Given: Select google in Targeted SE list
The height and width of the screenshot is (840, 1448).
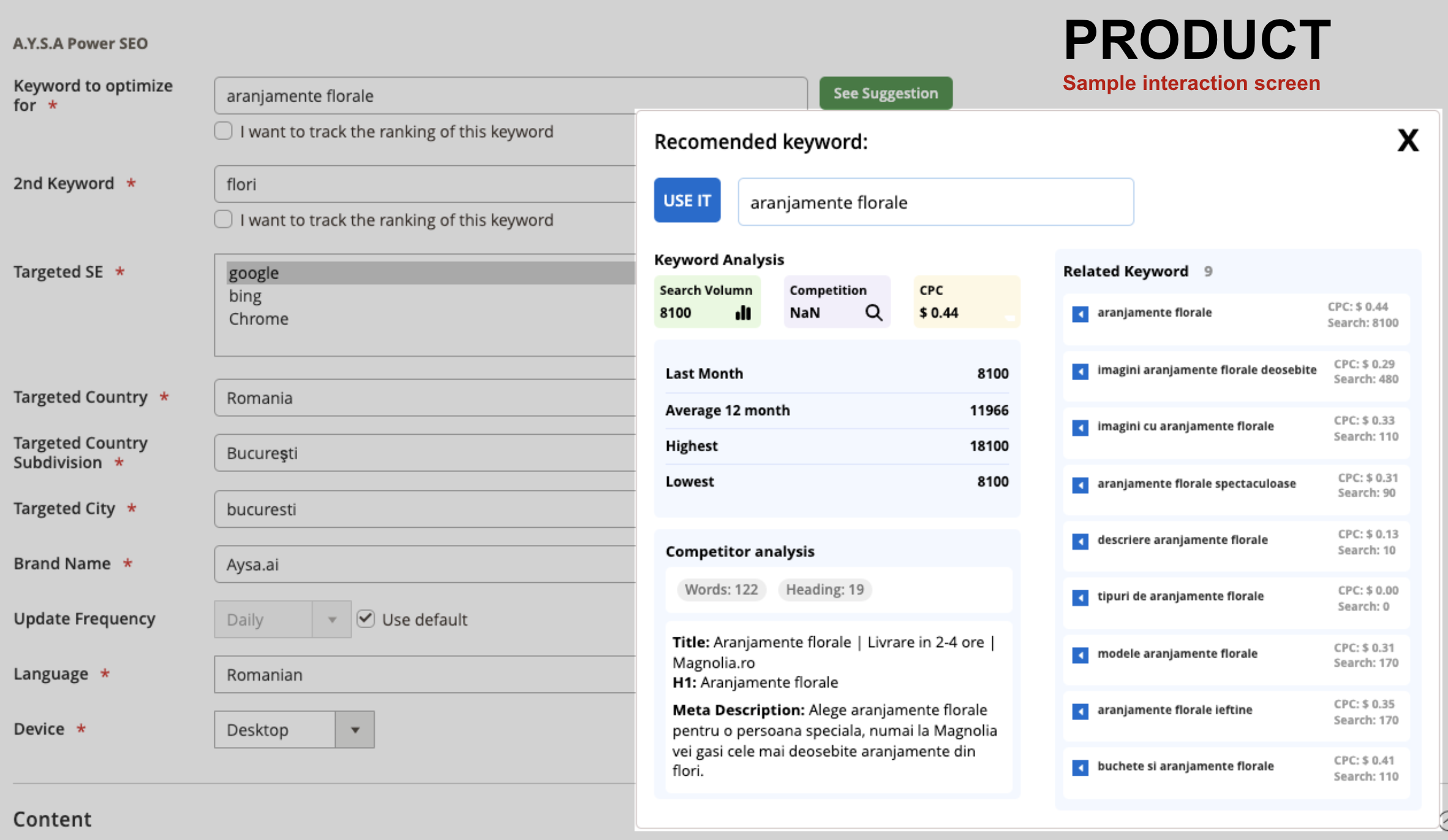Looking at the screenshot, I should 431,273.
